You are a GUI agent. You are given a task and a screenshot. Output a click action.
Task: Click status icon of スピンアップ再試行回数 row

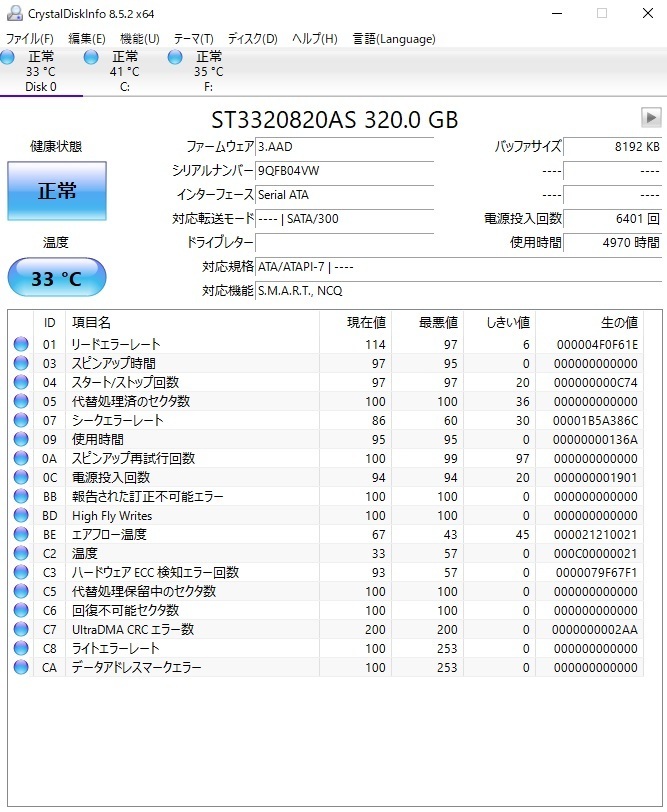pyautogui.click(x=21, y=458)
